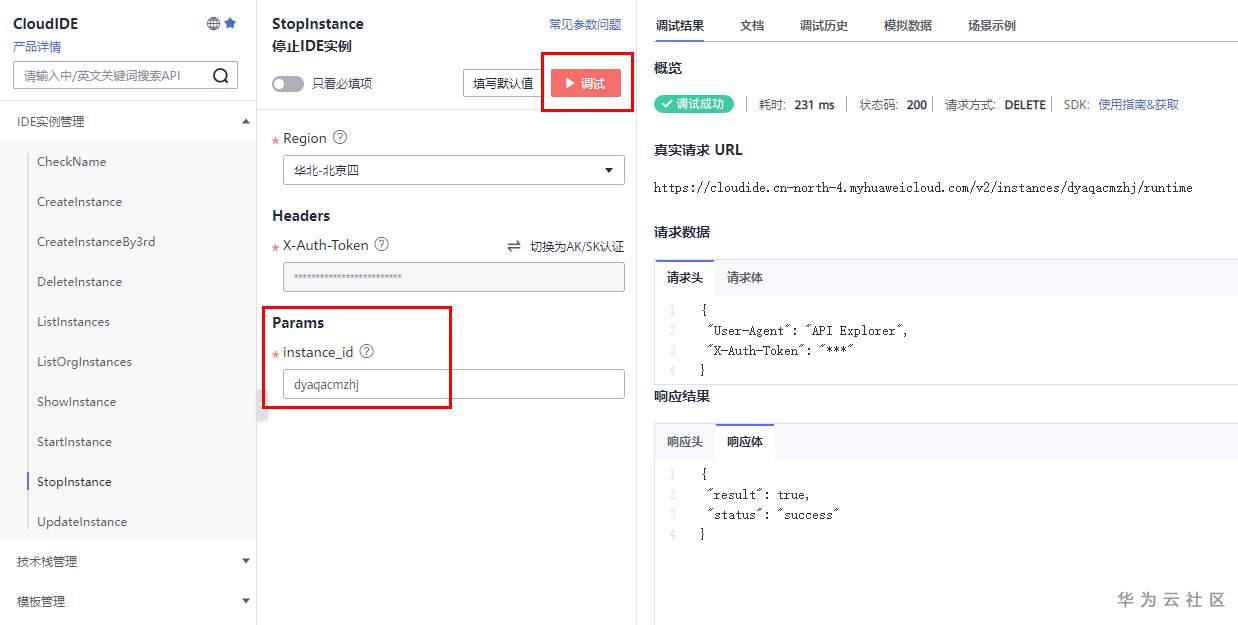The height and width of the screenshot is (625, 1238).
Task: Toggle the 只看必填项 switch
Action: (288, 84)
